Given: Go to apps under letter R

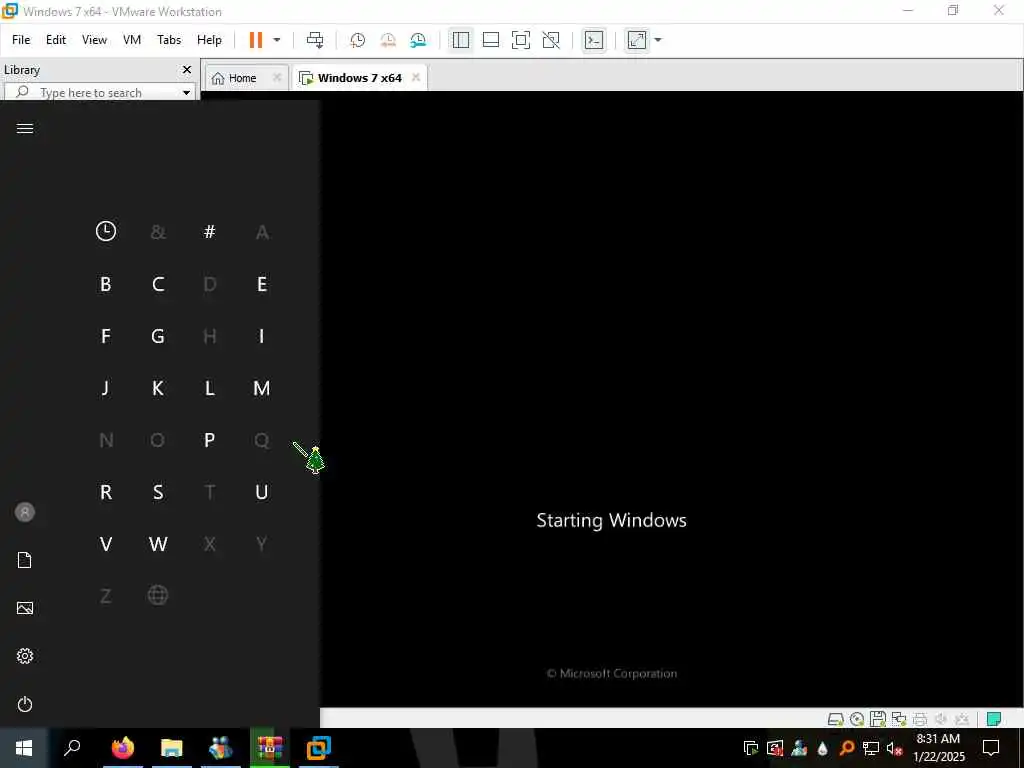Looking at the screenshot, I should tap(106, 492).
